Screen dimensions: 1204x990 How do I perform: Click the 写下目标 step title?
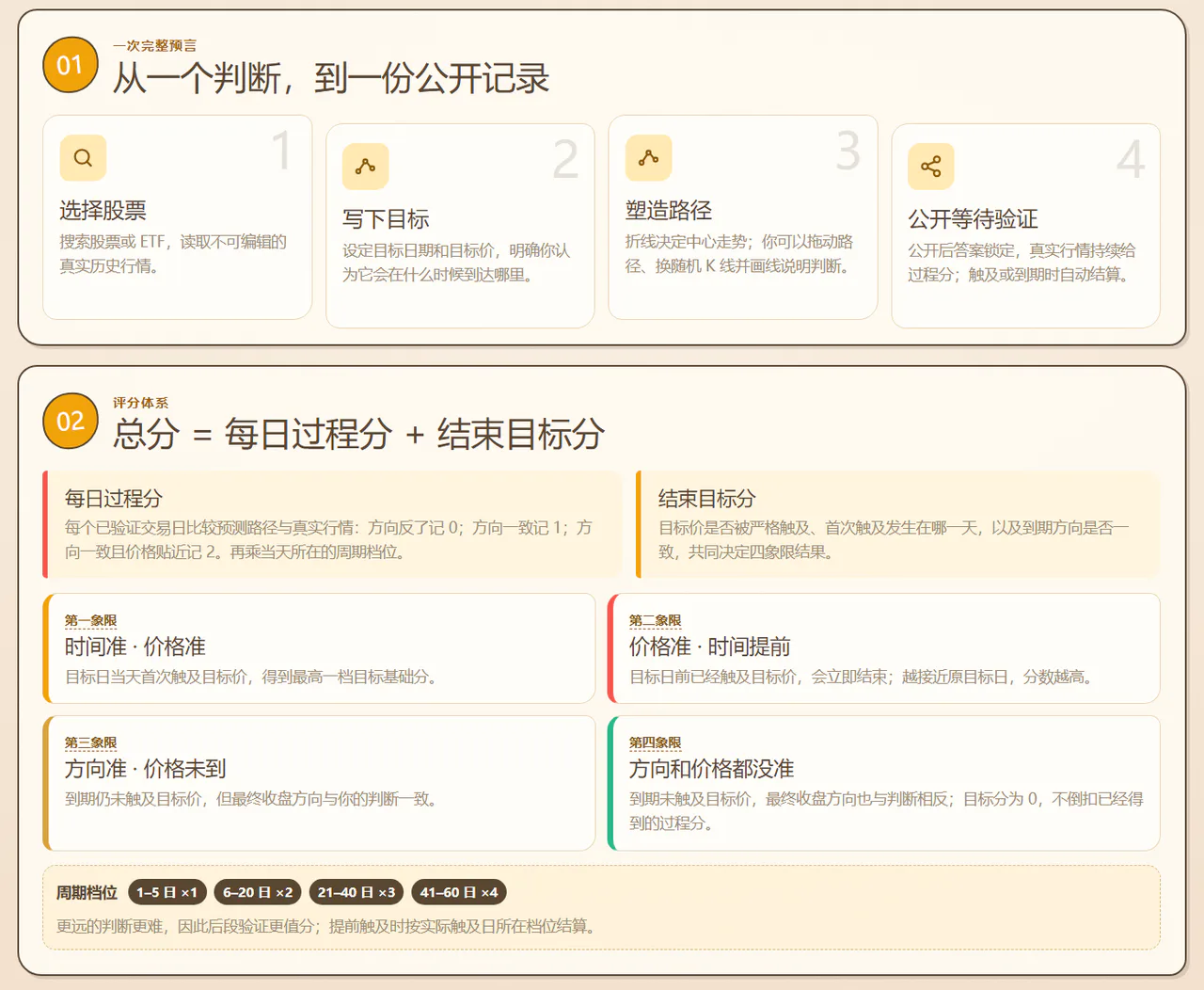click(386, 219)
